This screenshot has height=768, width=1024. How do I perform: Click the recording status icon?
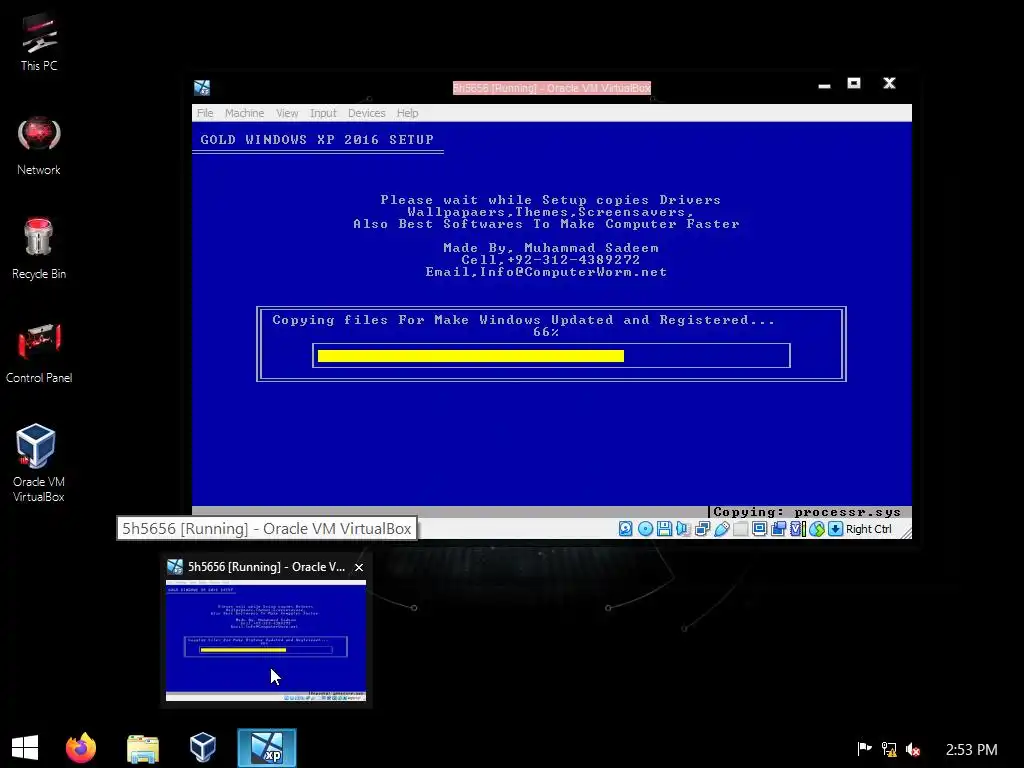pos(778,529)
